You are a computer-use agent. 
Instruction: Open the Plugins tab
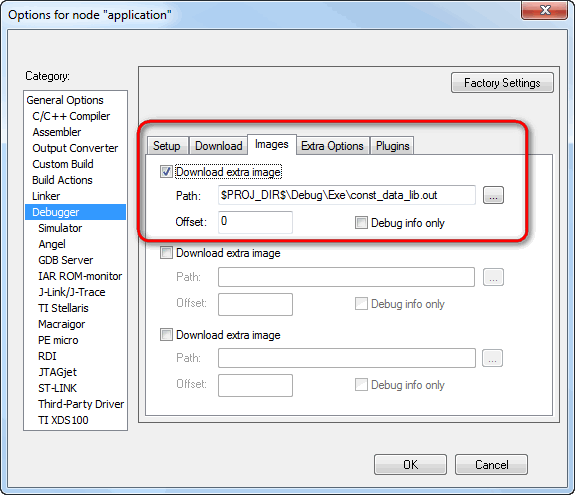click(x=392, y=146)
